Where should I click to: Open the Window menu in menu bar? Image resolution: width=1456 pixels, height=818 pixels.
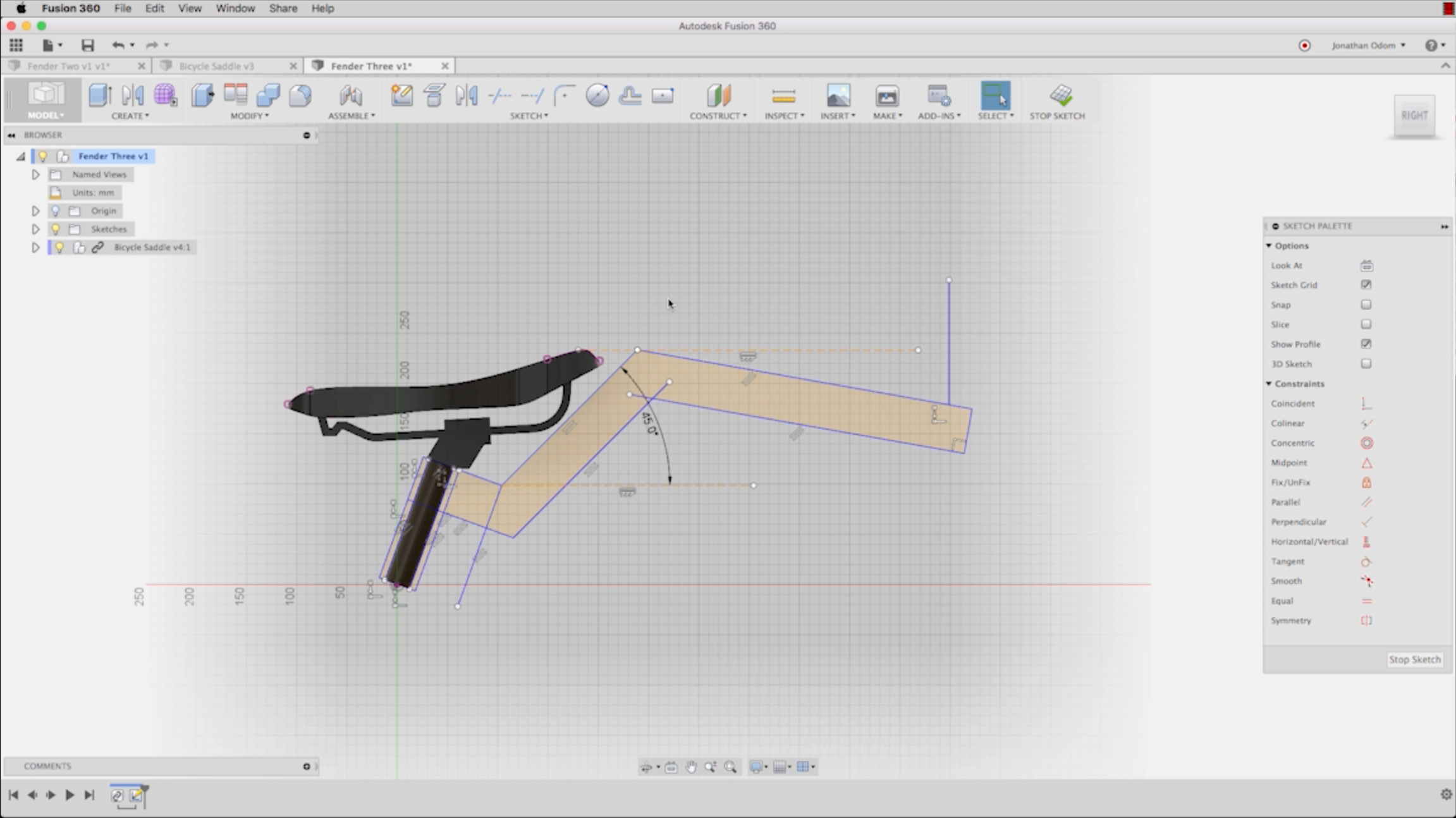click(x=235, y=8)
